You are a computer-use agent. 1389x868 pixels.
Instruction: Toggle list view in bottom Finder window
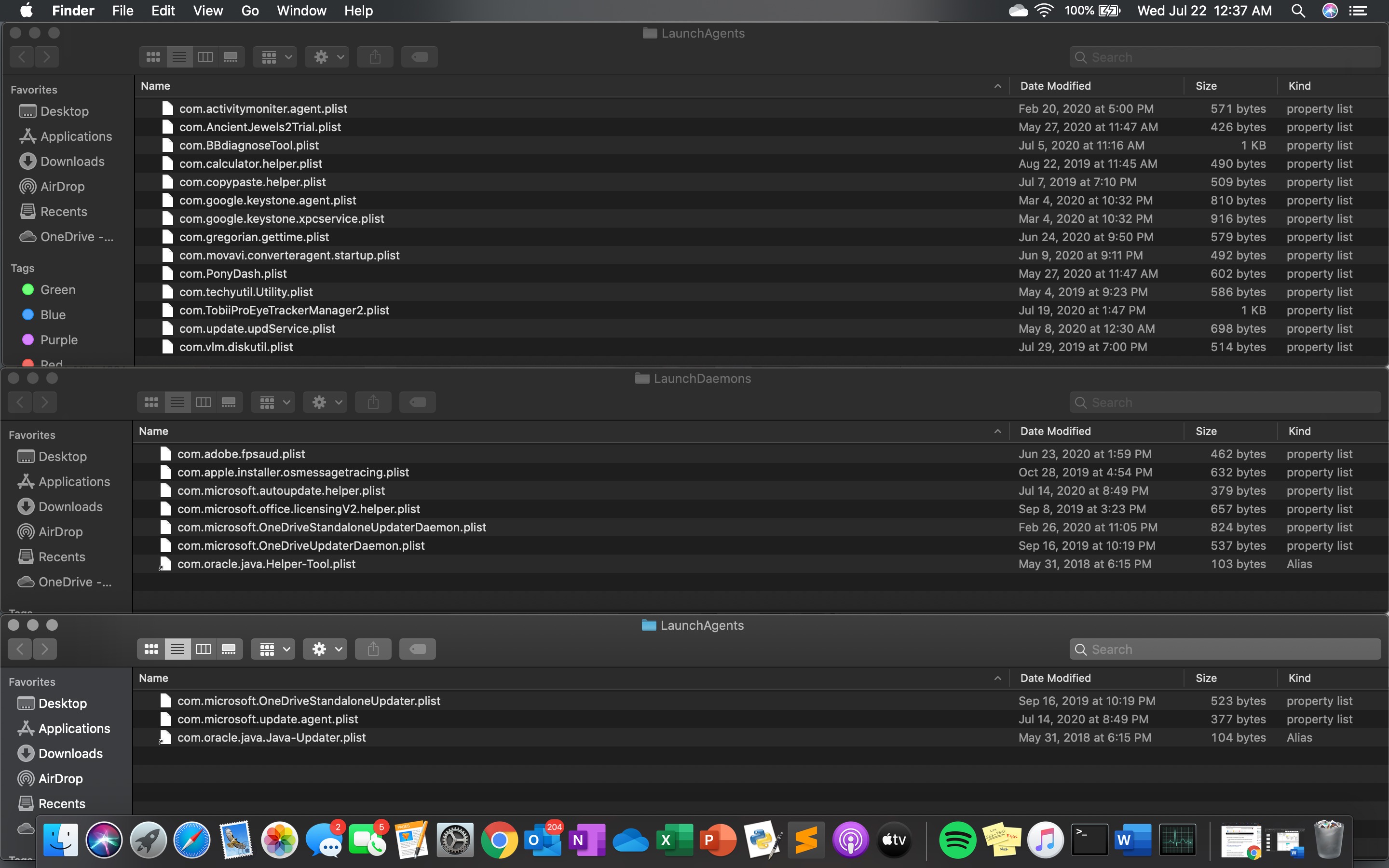177,649
